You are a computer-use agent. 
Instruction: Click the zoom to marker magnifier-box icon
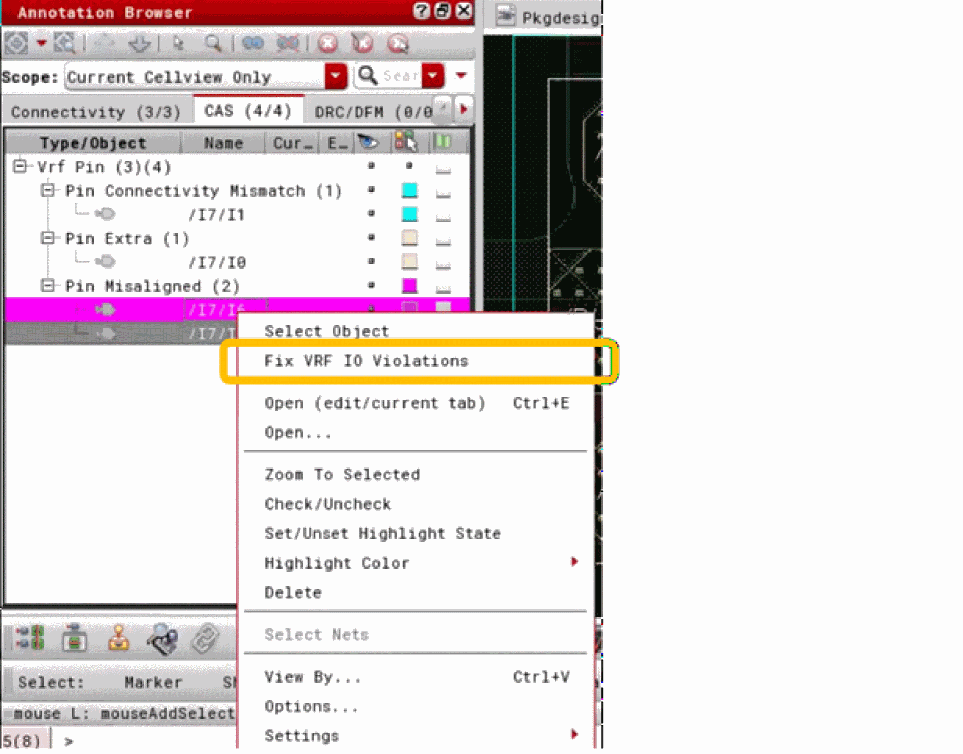(64, 43)
